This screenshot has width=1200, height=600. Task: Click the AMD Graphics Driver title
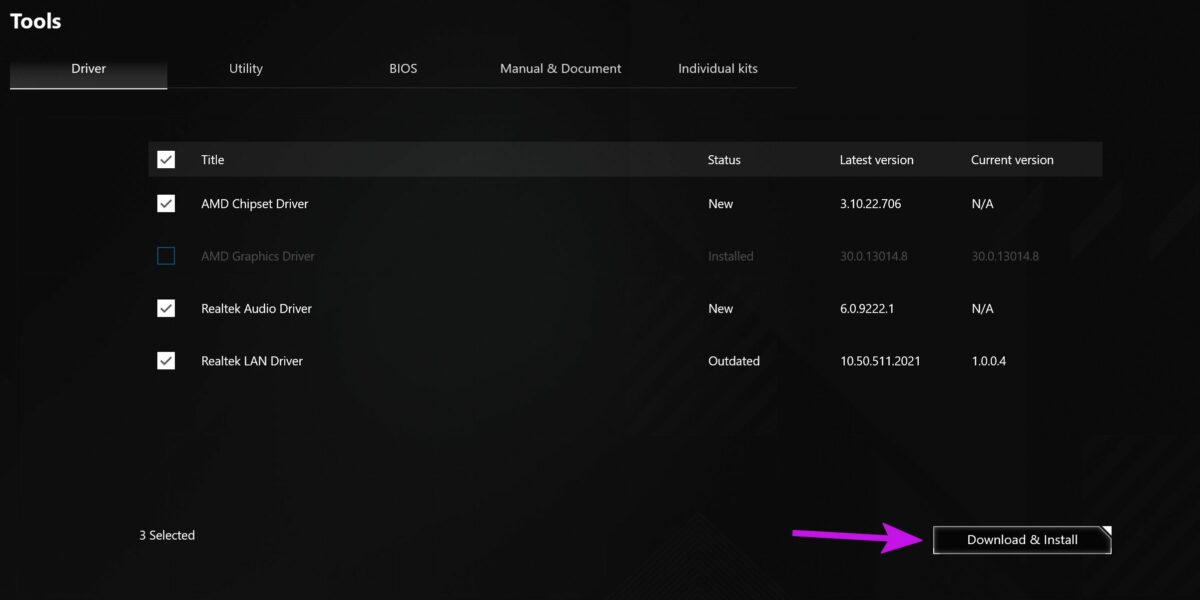pos(257,256)
